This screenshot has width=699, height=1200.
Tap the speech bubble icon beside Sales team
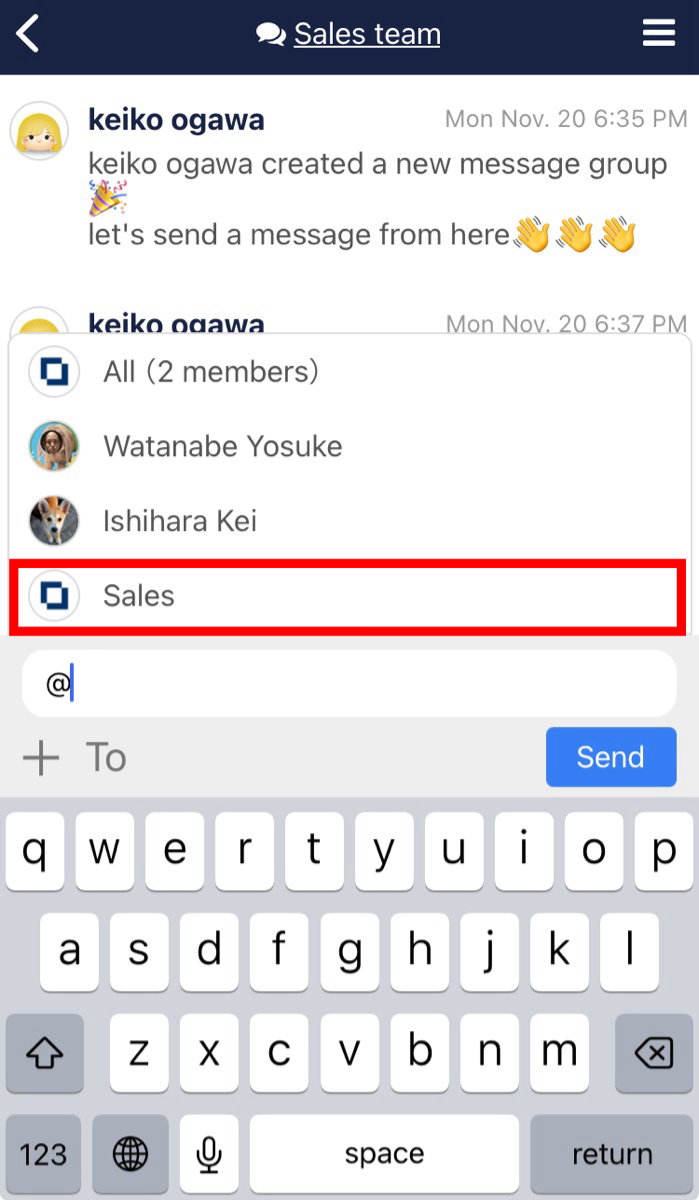[271, 33]
